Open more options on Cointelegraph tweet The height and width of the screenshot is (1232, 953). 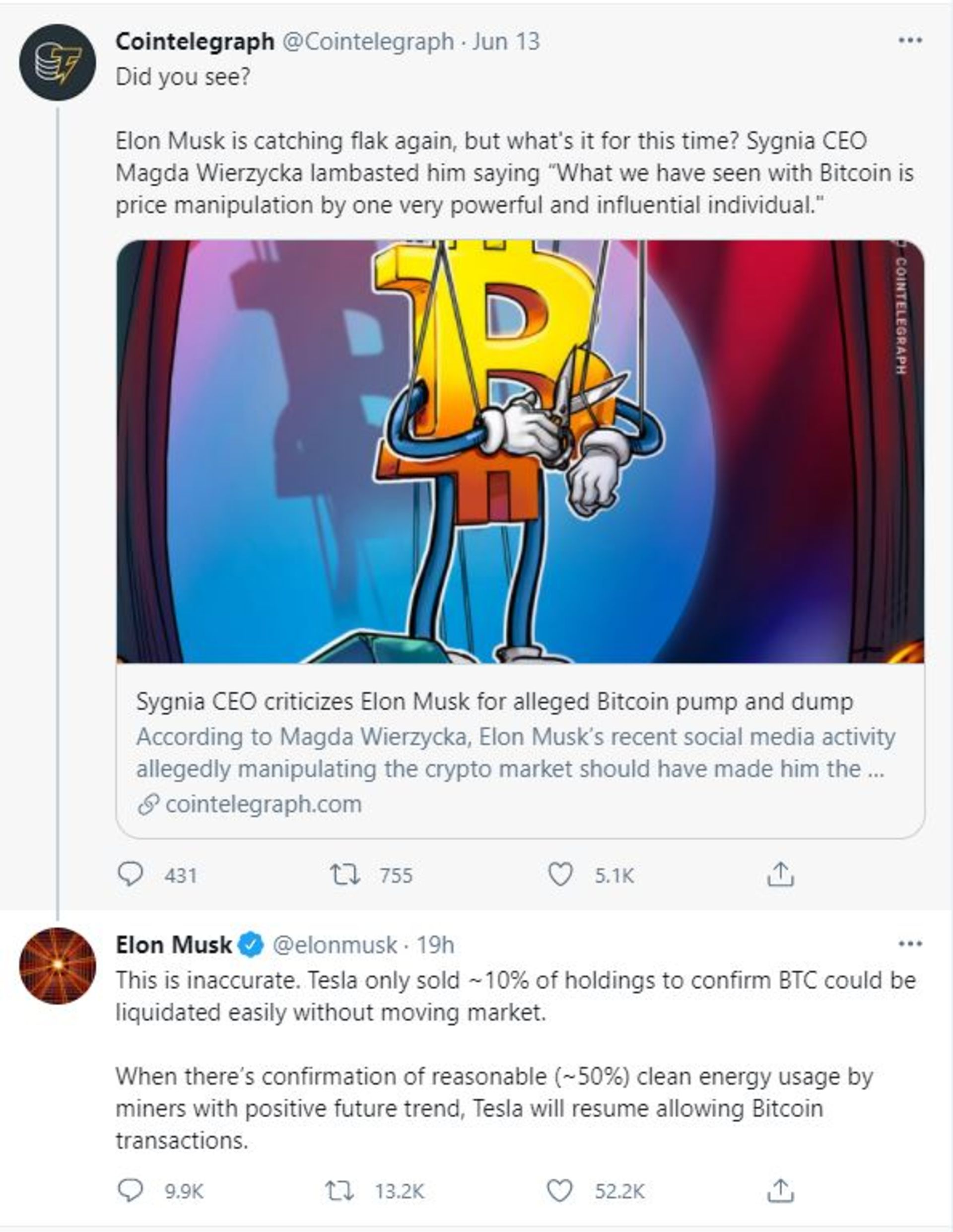(x=910, y=41)
